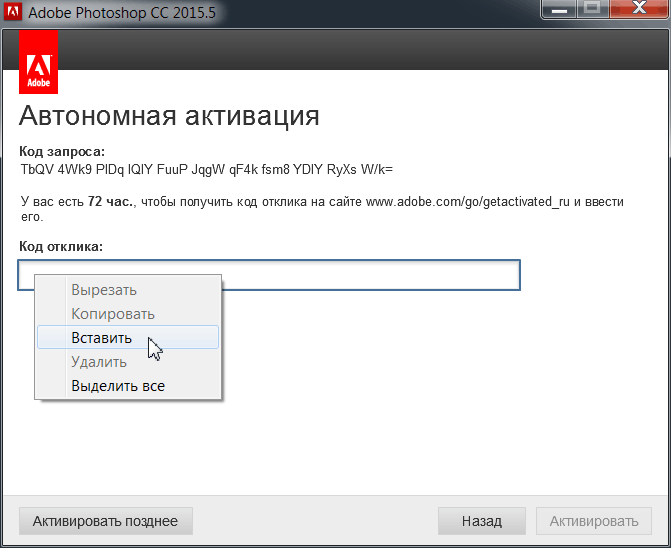671x548 pixels.
Task: Focus the Код отклика input field
Action: pos(269,275)
